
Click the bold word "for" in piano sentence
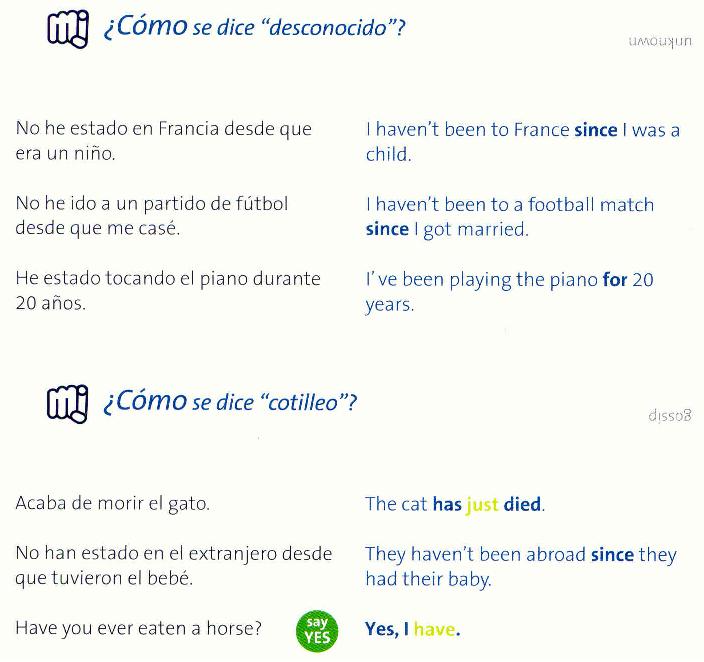[x=615, y=280]
